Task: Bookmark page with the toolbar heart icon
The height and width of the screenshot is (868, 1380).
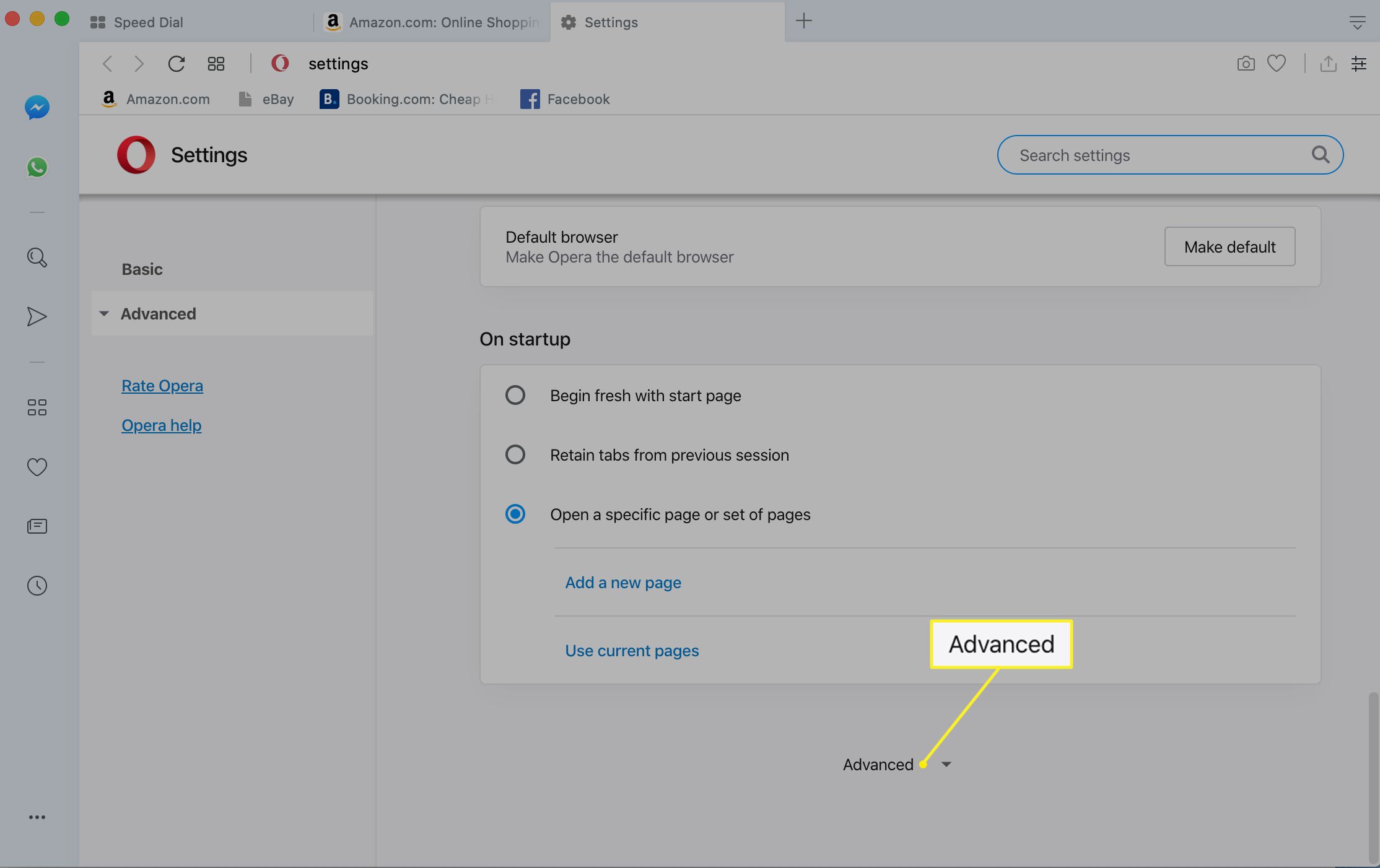Action: [x=1277, y=63]
